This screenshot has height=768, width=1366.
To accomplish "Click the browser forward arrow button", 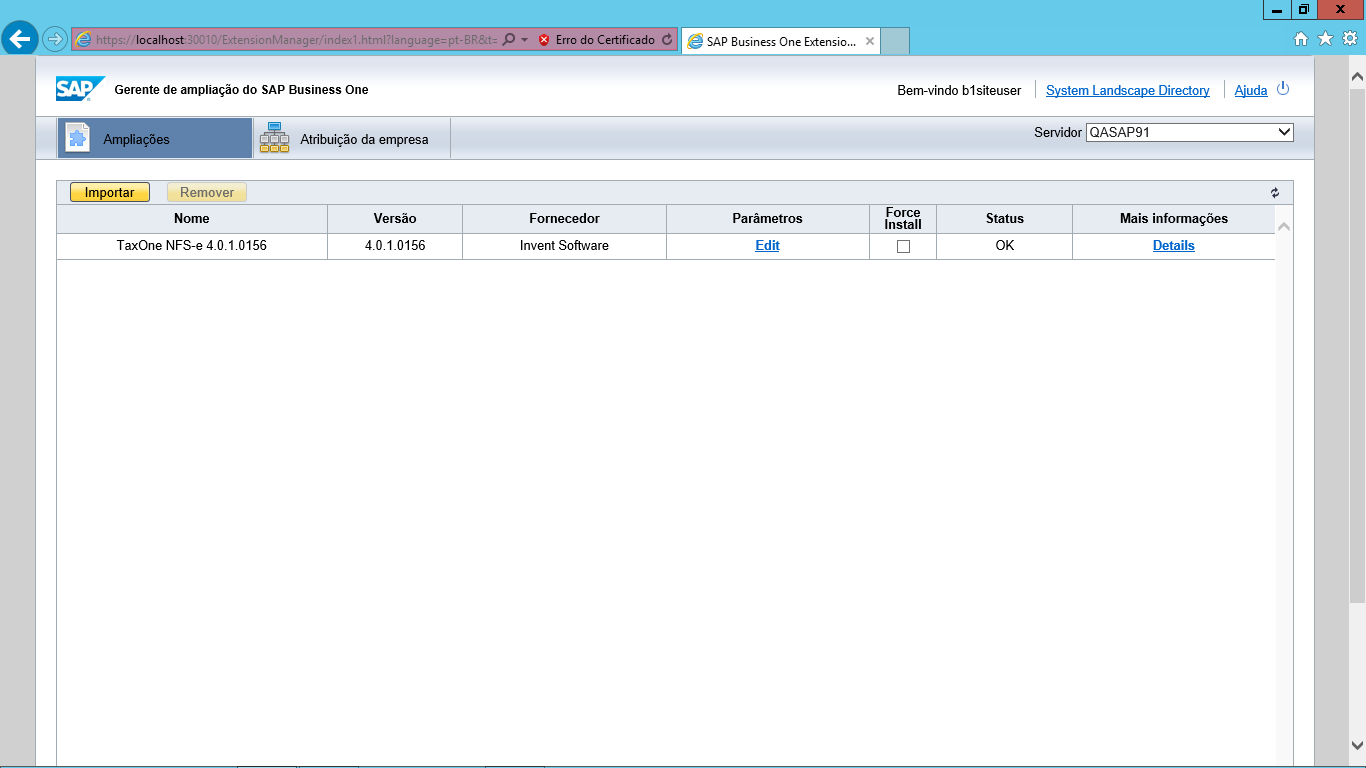I will [55, 39].
